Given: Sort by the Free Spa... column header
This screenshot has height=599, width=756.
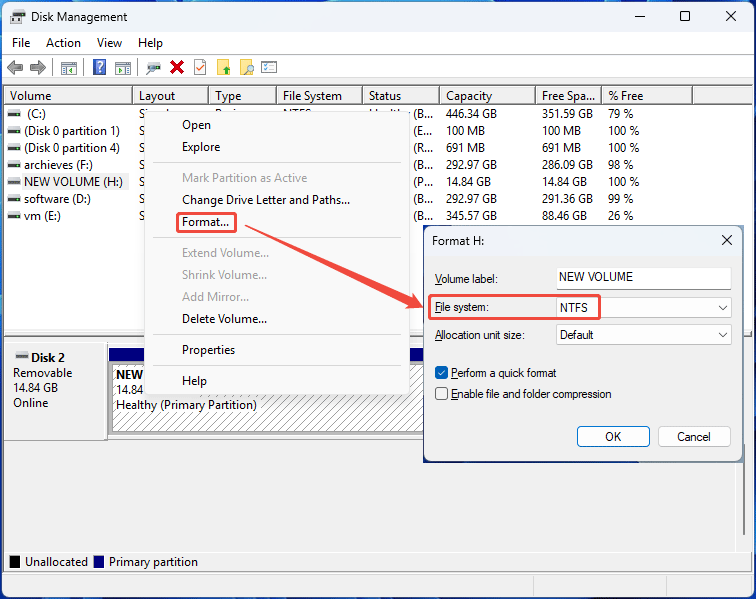Looking at the screenshot, I should (x=568, y=96).
